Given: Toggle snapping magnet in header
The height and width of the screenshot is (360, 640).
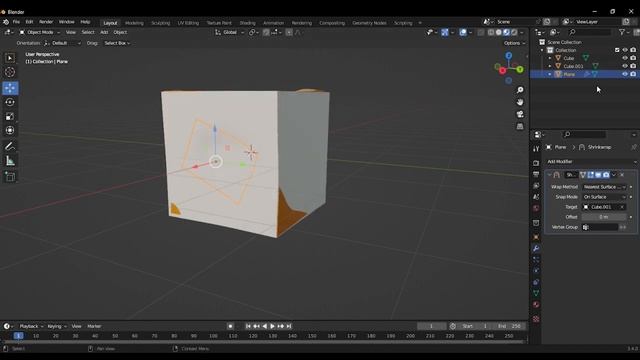Looking at the screenshot, I should [x=266, y=32].
